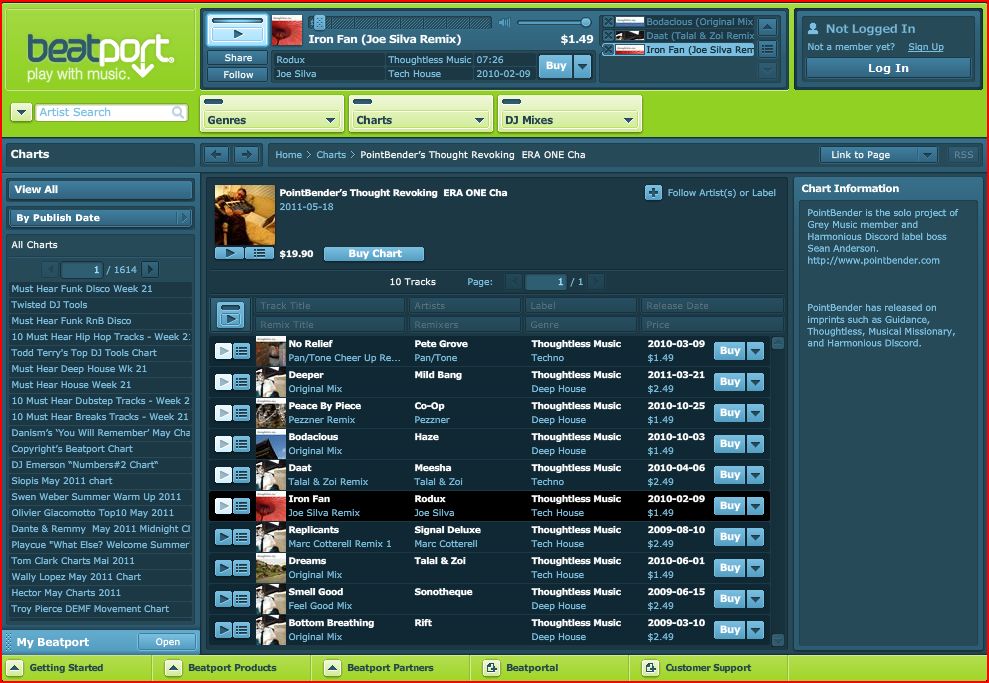The image size is (989, 683).
Task: Play the Replicants track
Action: [223, 537]
